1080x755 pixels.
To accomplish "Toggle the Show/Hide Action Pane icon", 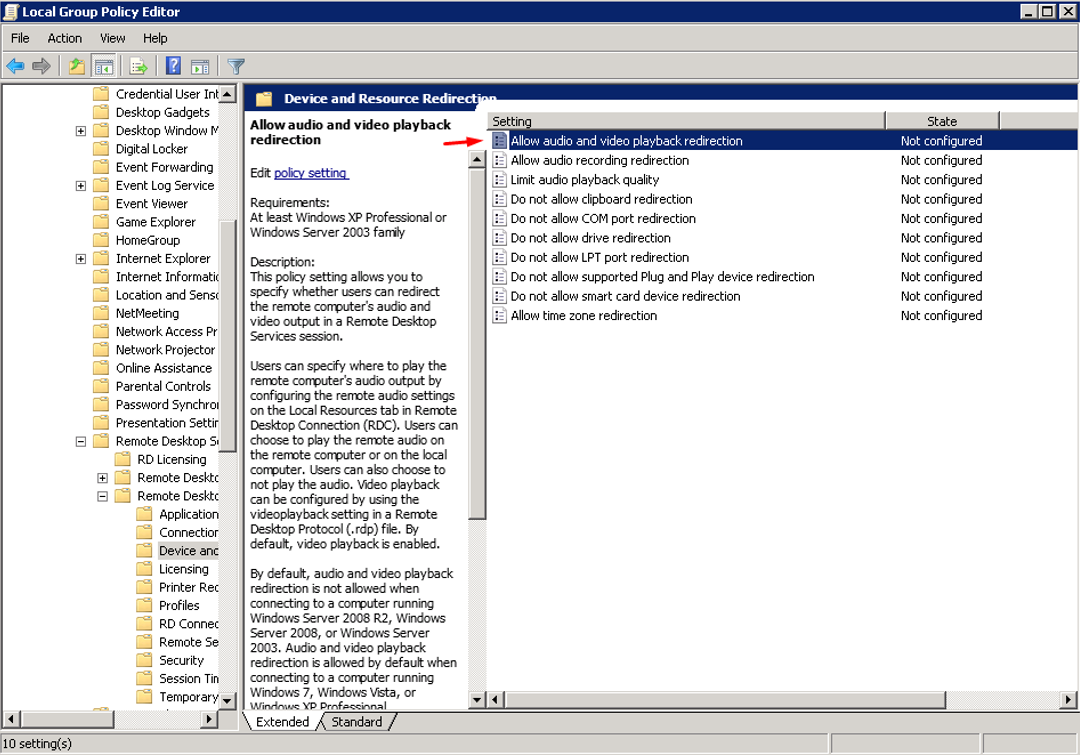I will [200, 67].
